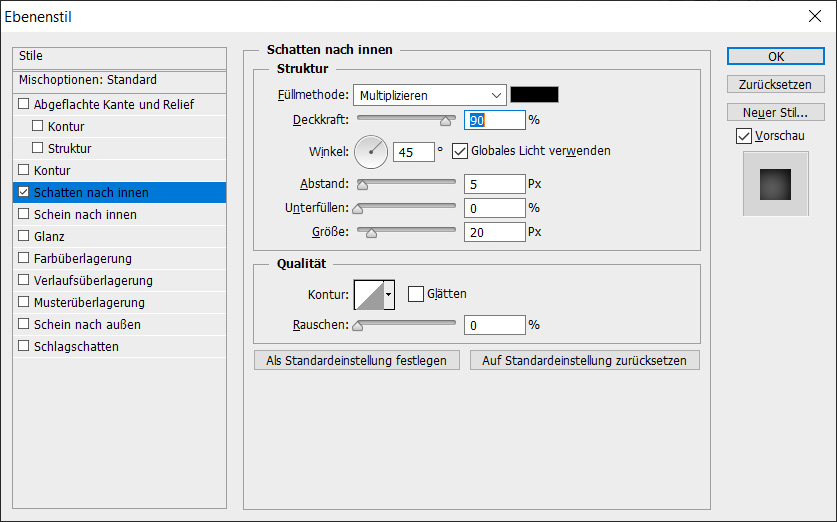Click into the Größe value field
This screenshot has height=522, width=837.
coord(494,232)
